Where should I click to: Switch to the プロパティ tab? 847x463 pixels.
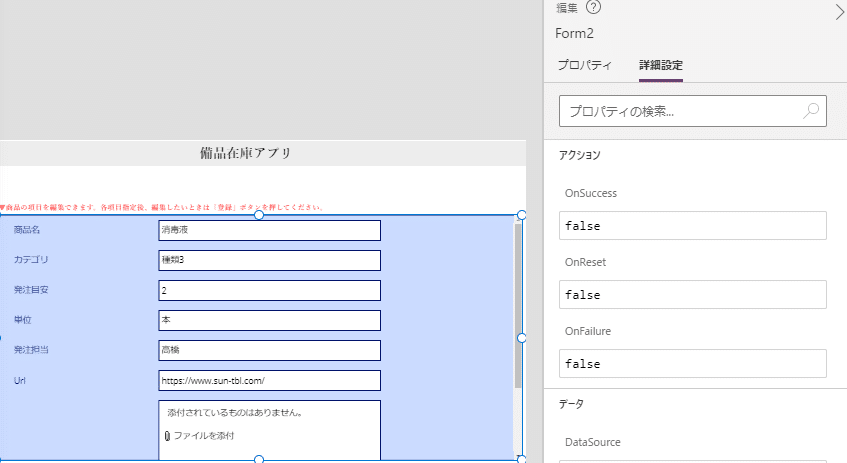(x=584, y=65)
